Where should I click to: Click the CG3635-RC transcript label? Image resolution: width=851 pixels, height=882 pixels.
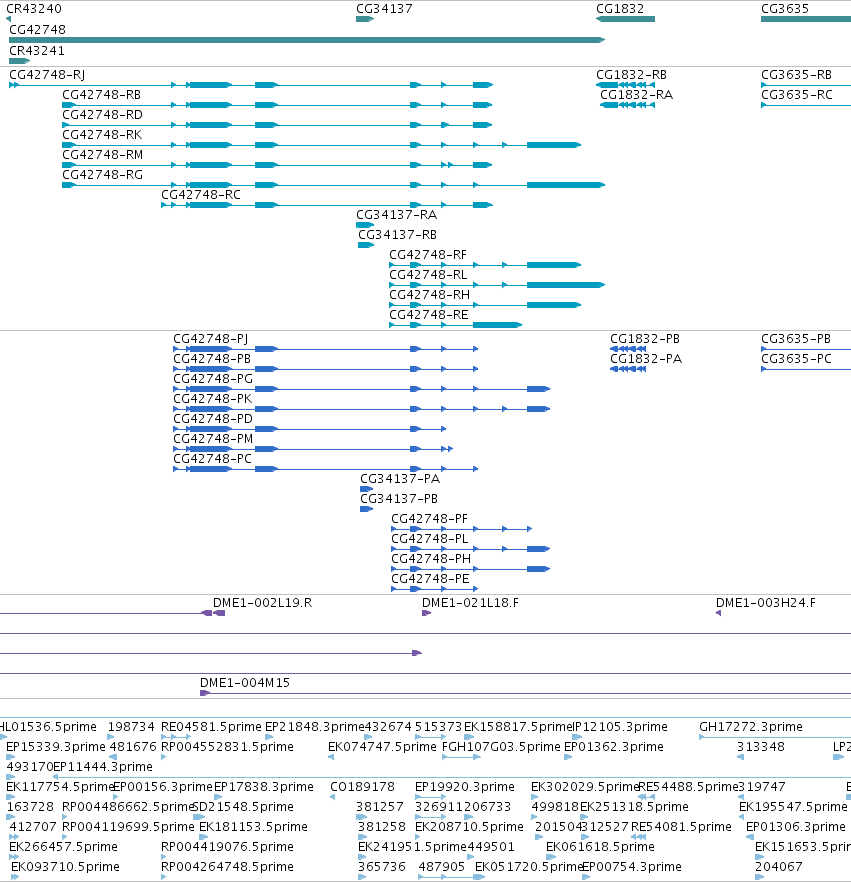point(796,94)
